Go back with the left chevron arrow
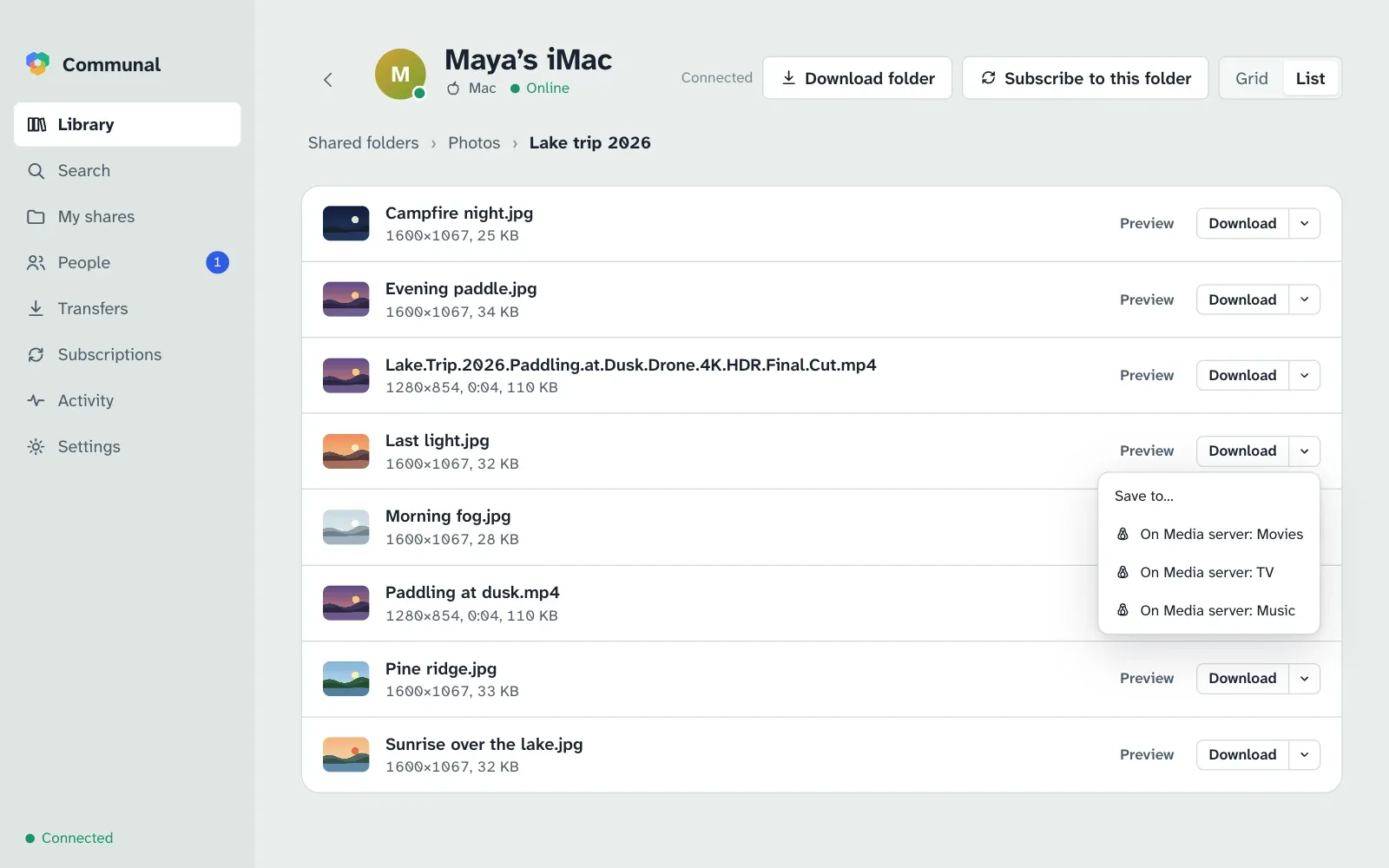This screenshot has width=1389, height=868. click(x=328, y=80)
